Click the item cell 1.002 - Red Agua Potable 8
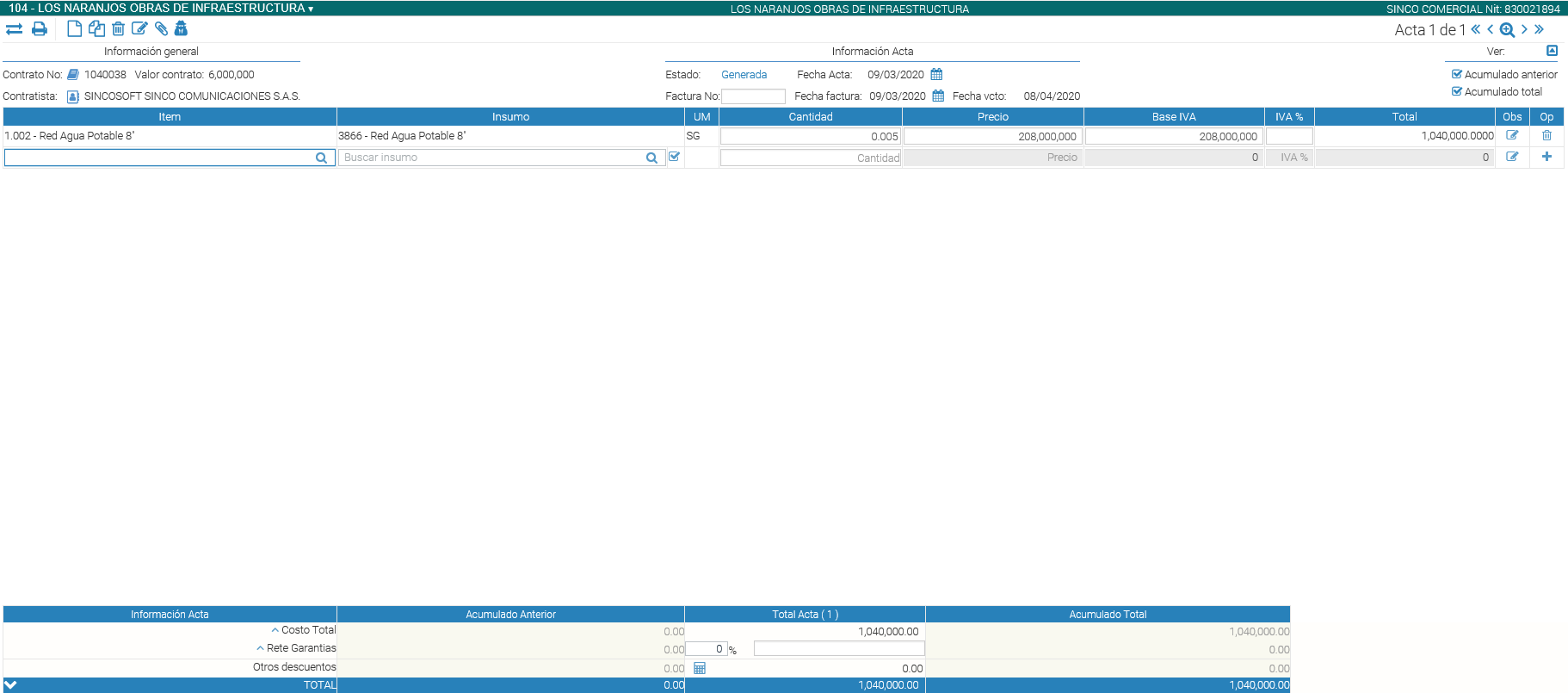Viewport: 1568px width, 693px height. tap(70, 136)
